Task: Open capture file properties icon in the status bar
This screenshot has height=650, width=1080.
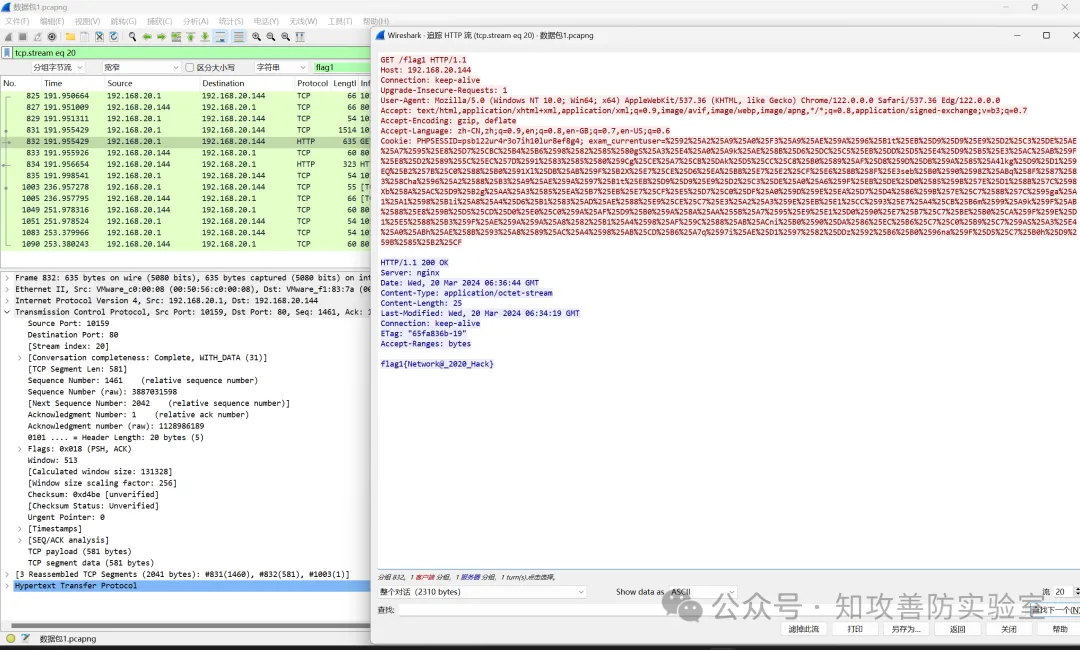Action: (25, 638)
